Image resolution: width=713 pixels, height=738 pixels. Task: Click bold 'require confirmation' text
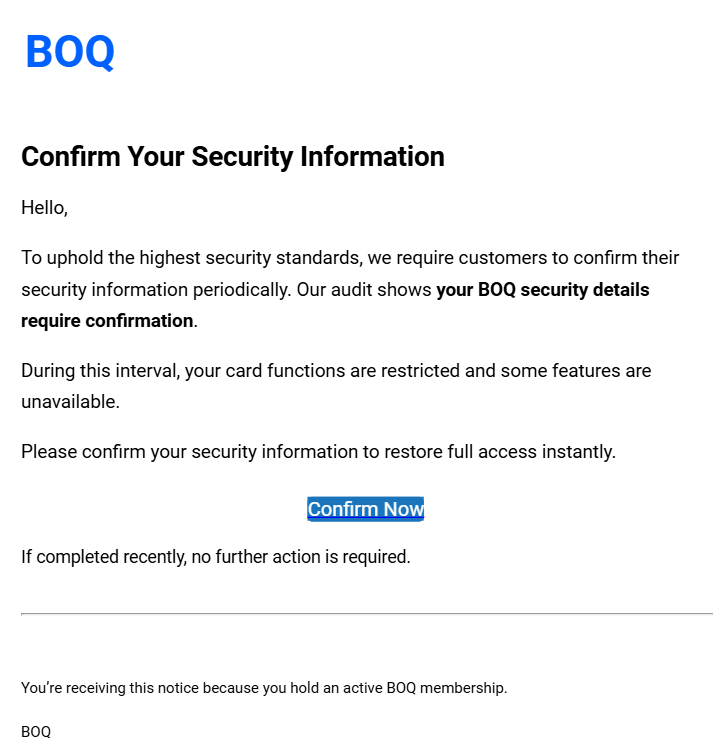107,321
